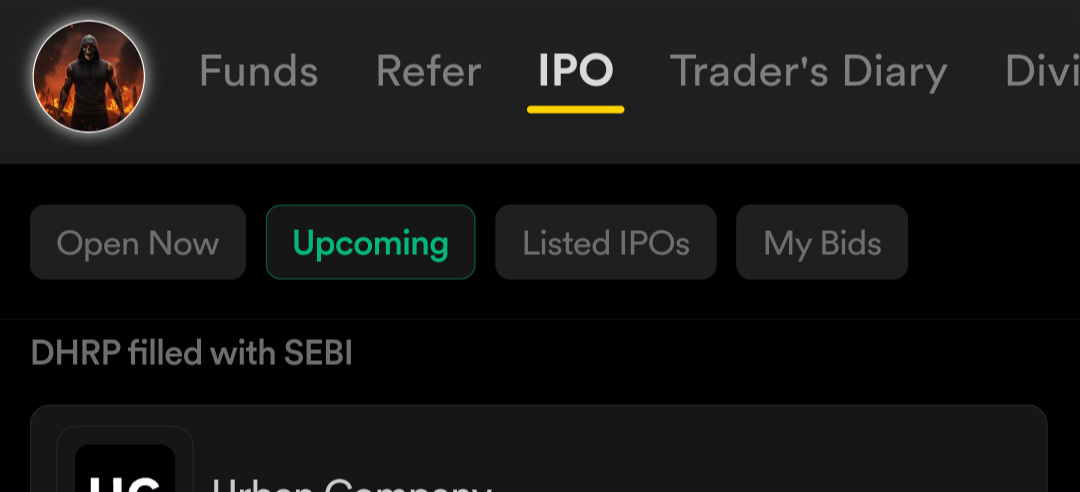Viewport: 1080px width, 492px height.
Task: Click the empty right side of Urban Company card
Action: [x=792, y=455]
